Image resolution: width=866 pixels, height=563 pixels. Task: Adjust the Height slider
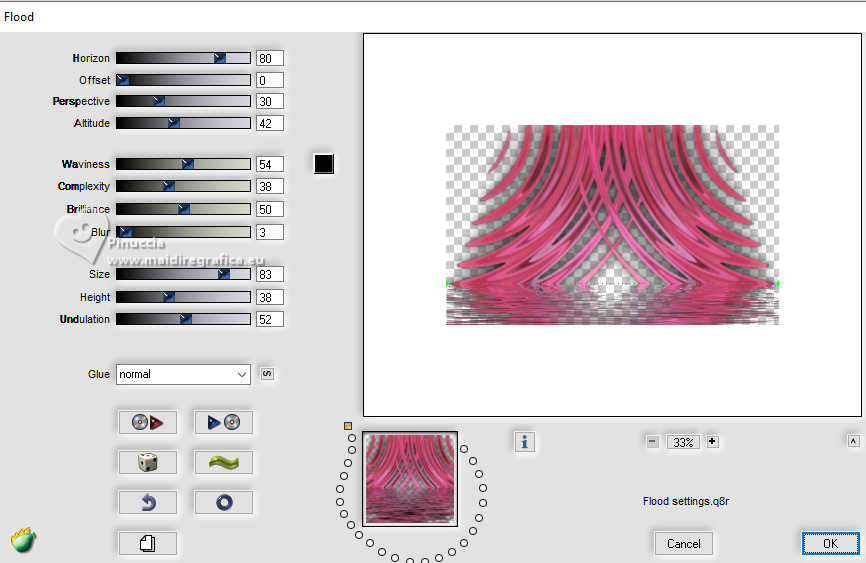tap(183, 297)
